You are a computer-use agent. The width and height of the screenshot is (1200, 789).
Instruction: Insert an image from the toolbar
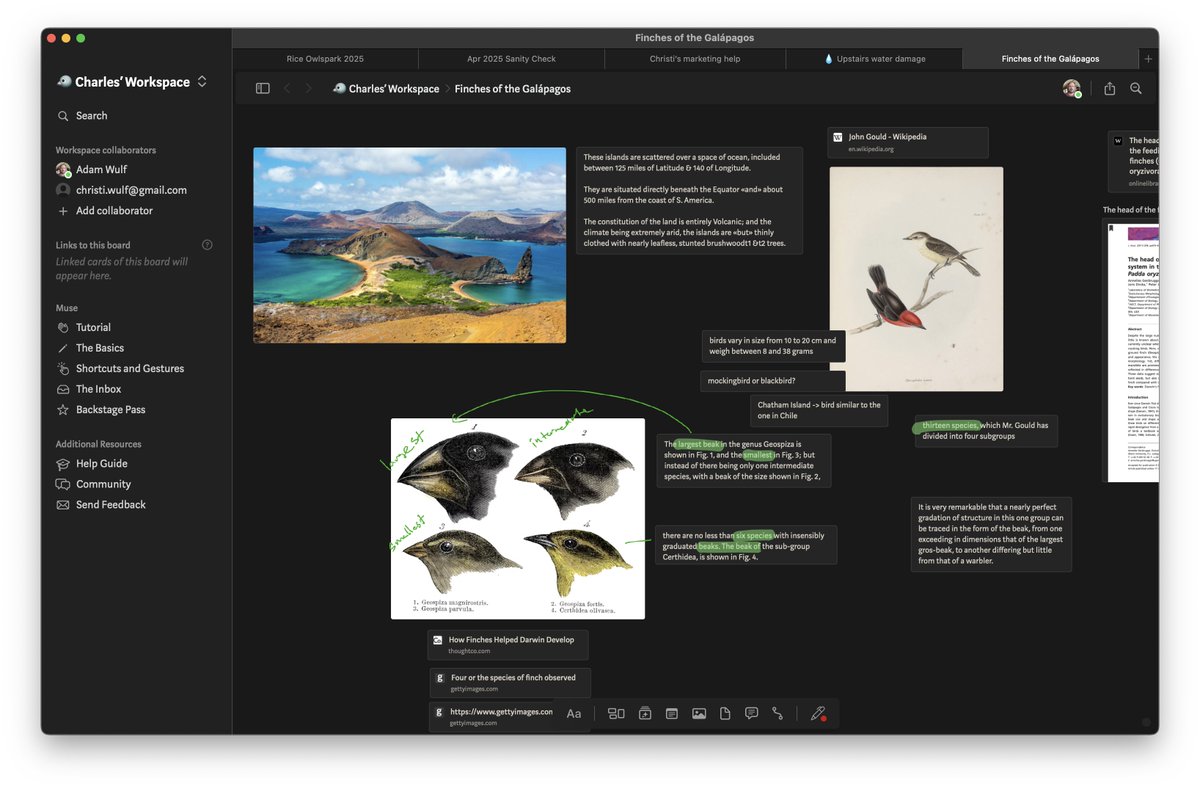[x=699, y=713]
